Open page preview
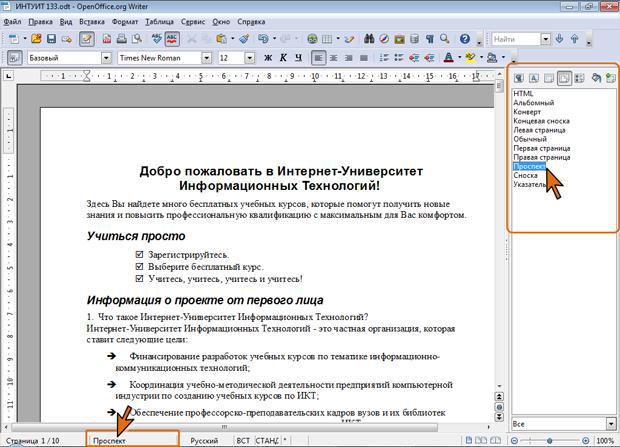Screen dimensions: 620x447 137,39
